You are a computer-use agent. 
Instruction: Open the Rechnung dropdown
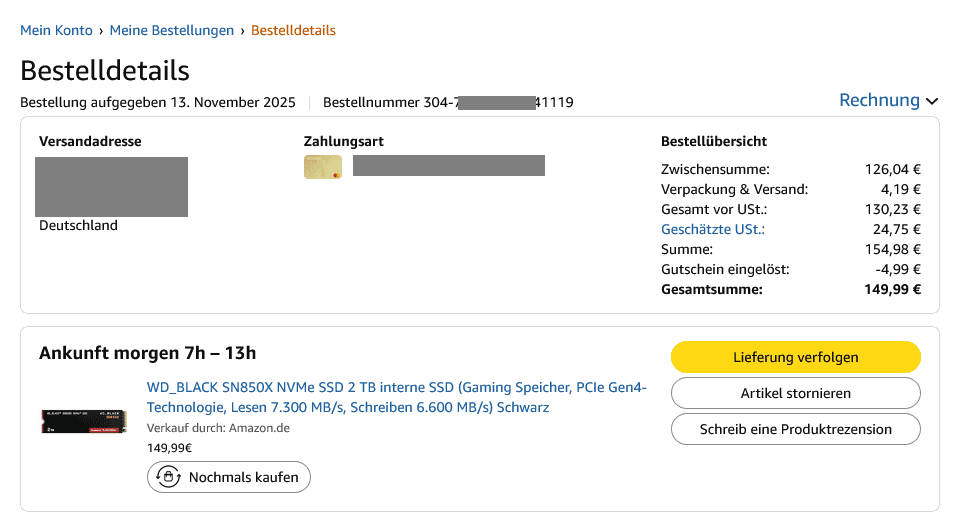880,100
